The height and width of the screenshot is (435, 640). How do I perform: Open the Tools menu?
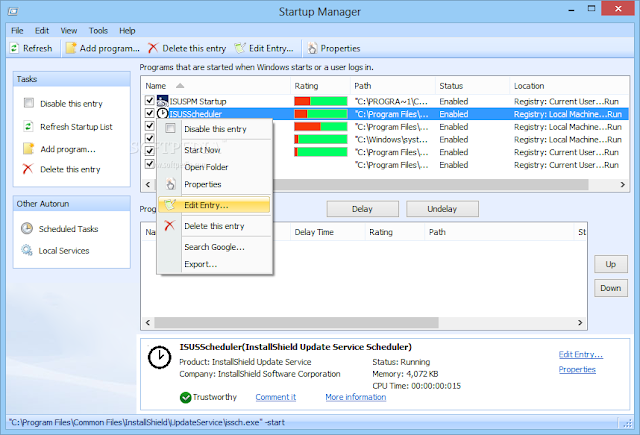click(98, 31)
